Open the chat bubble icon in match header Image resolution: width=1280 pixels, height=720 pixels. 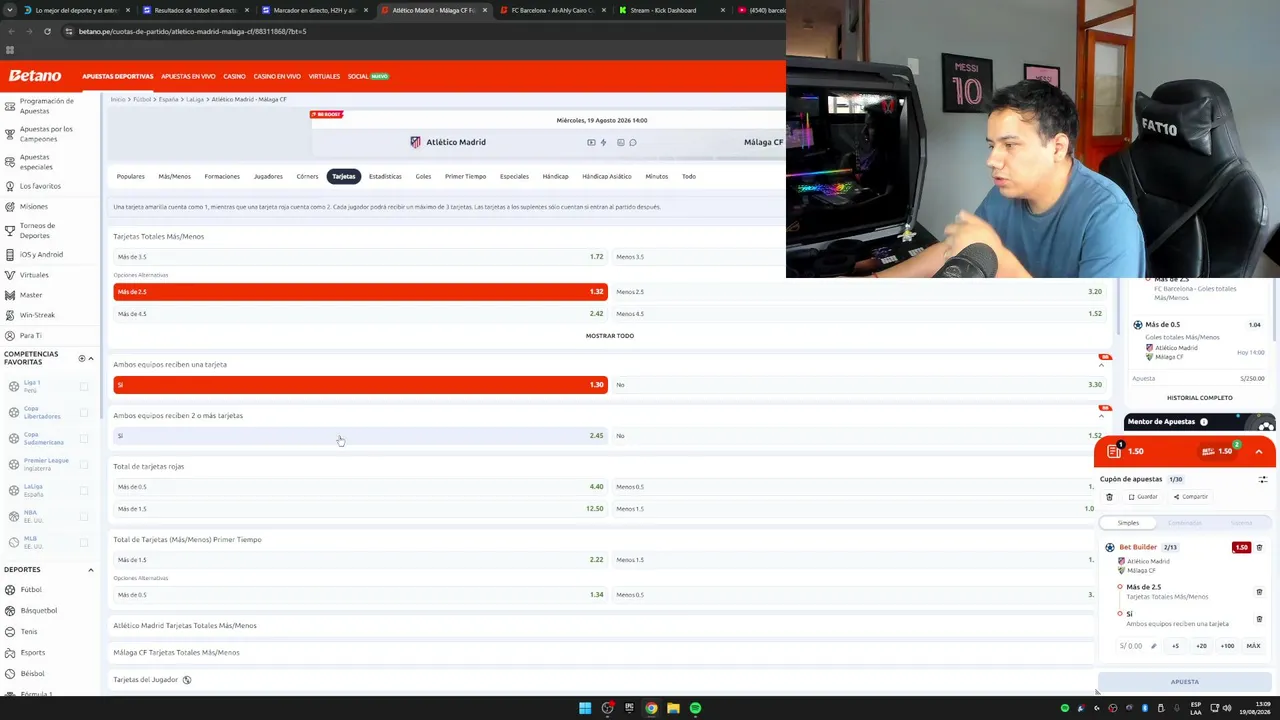pos(633,142)
